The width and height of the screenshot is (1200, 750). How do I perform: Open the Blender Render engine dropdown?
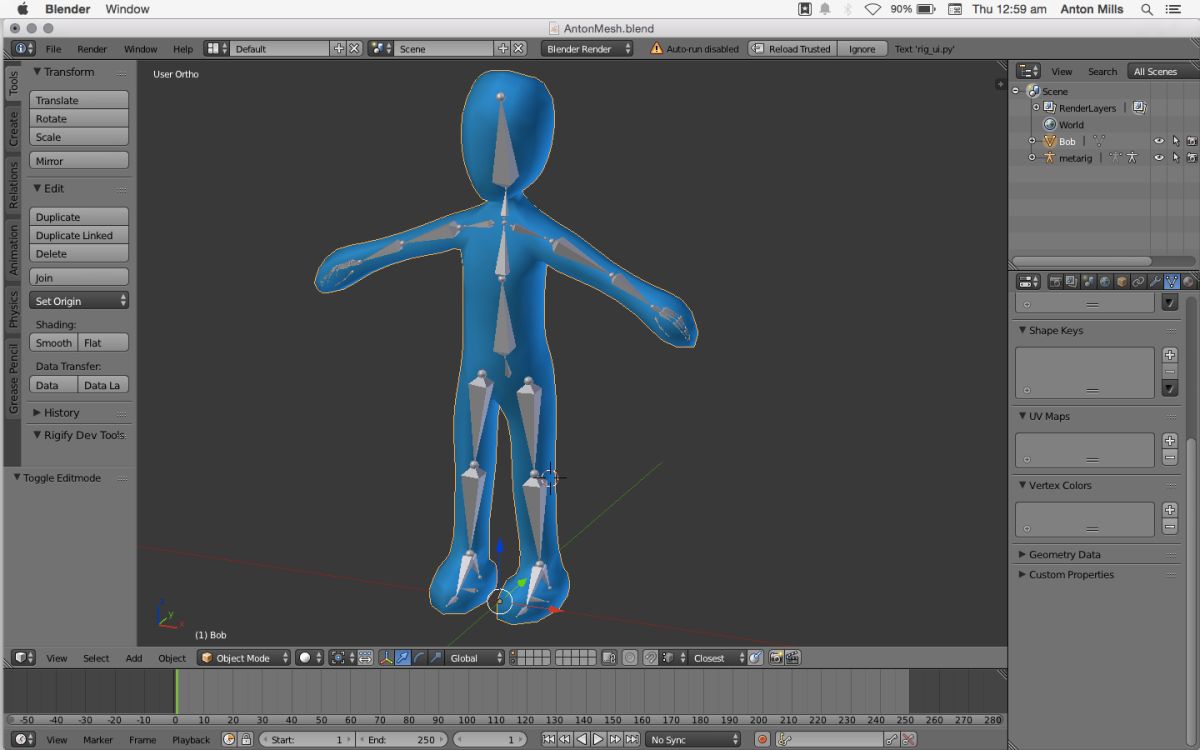[588, 48]
